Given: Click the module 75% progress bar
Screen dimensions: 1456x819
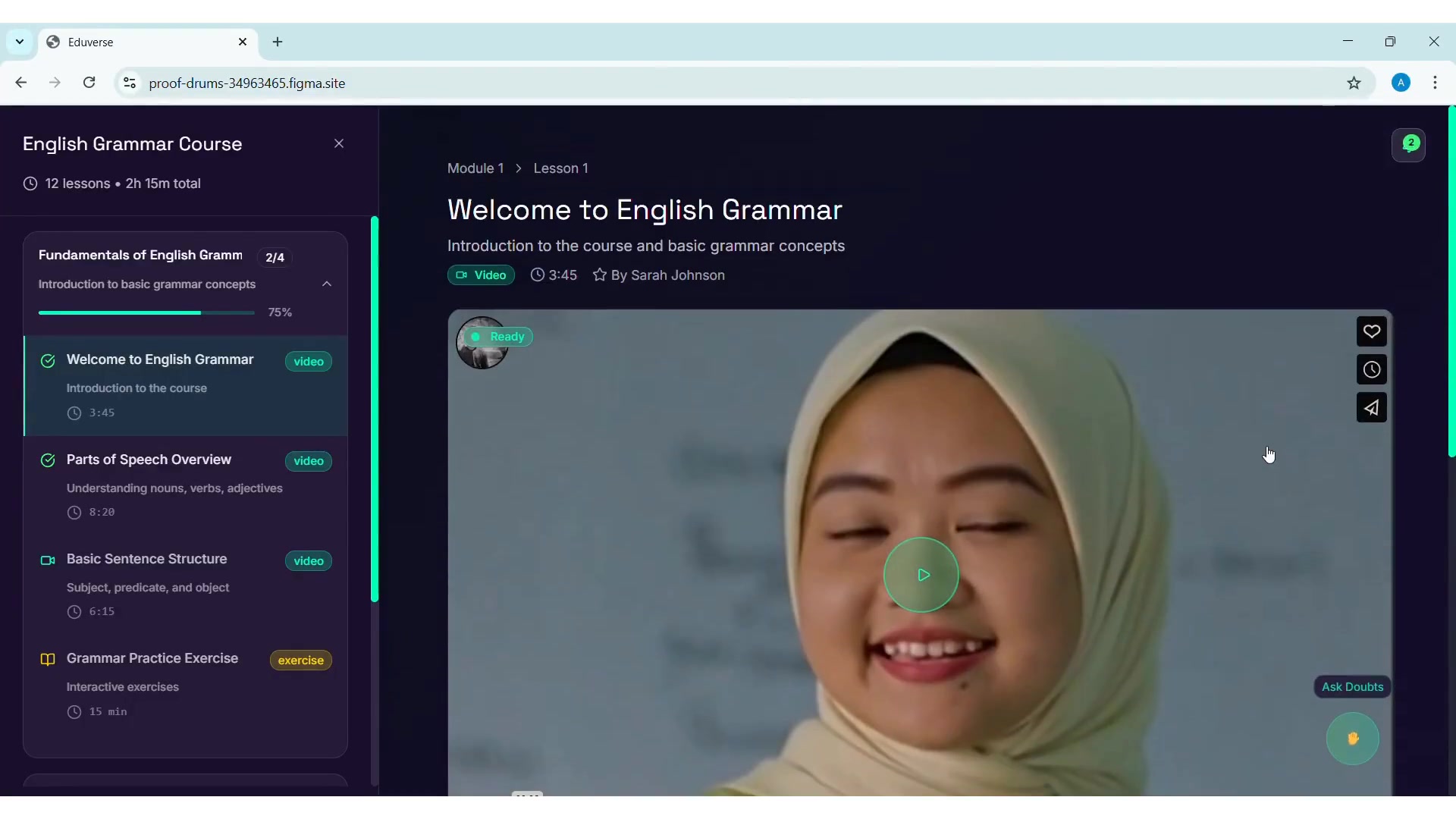Looking at the screenshot, I should [x=146, y=312].
